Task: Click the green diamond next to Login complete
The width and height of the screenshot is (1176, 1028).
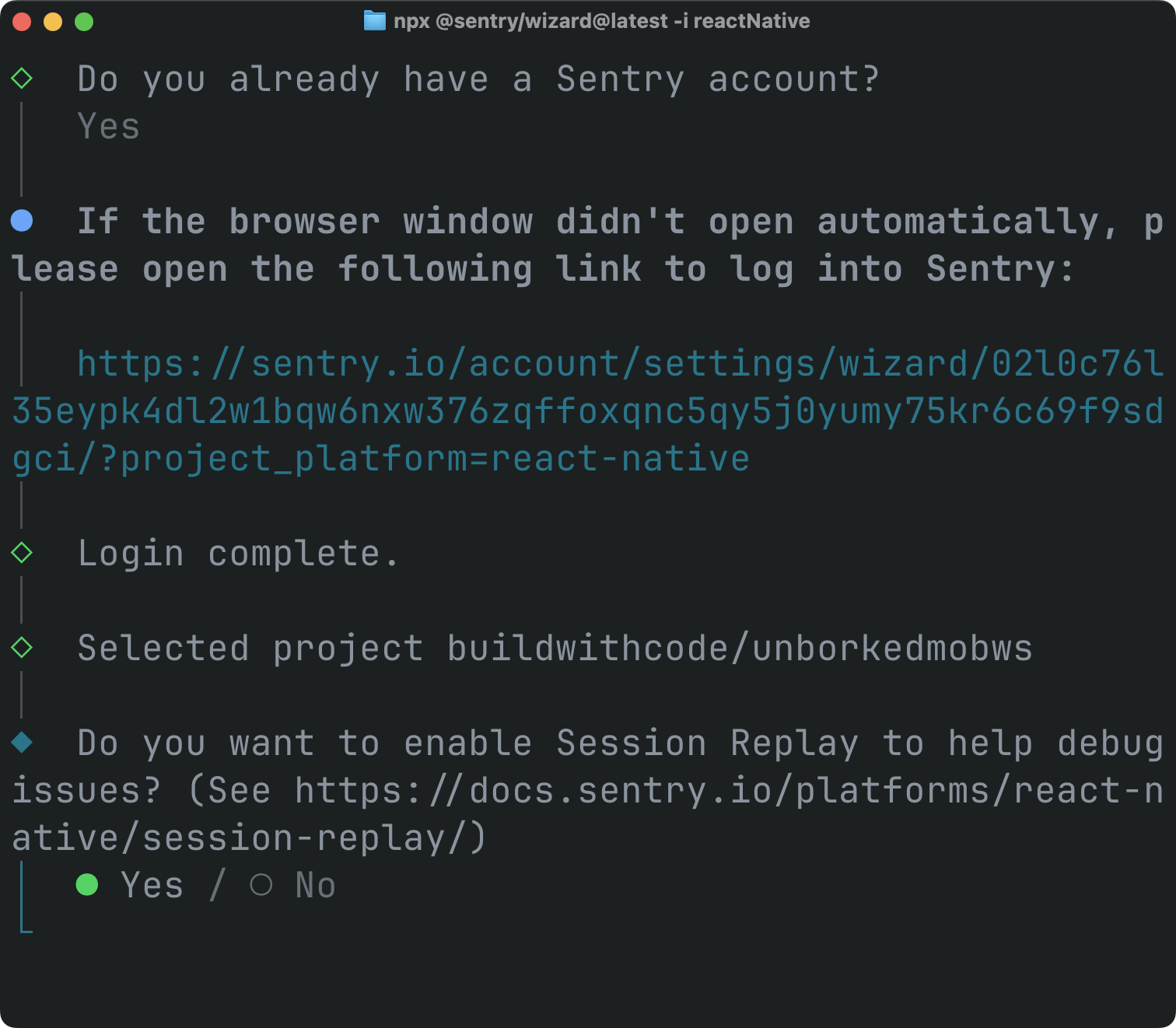Action: [22, 553]
